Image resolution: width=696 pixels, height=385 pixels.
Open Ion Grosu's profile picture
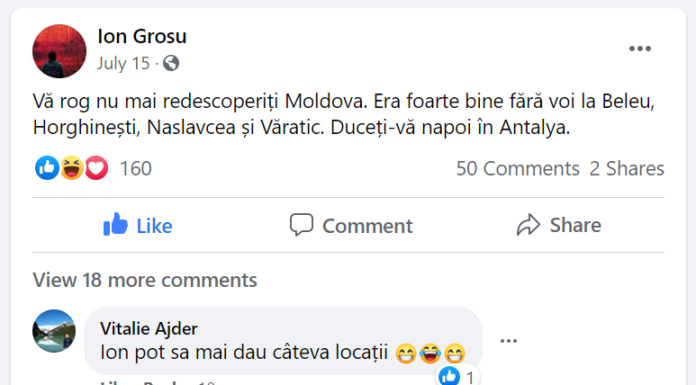tap(59, 51)
